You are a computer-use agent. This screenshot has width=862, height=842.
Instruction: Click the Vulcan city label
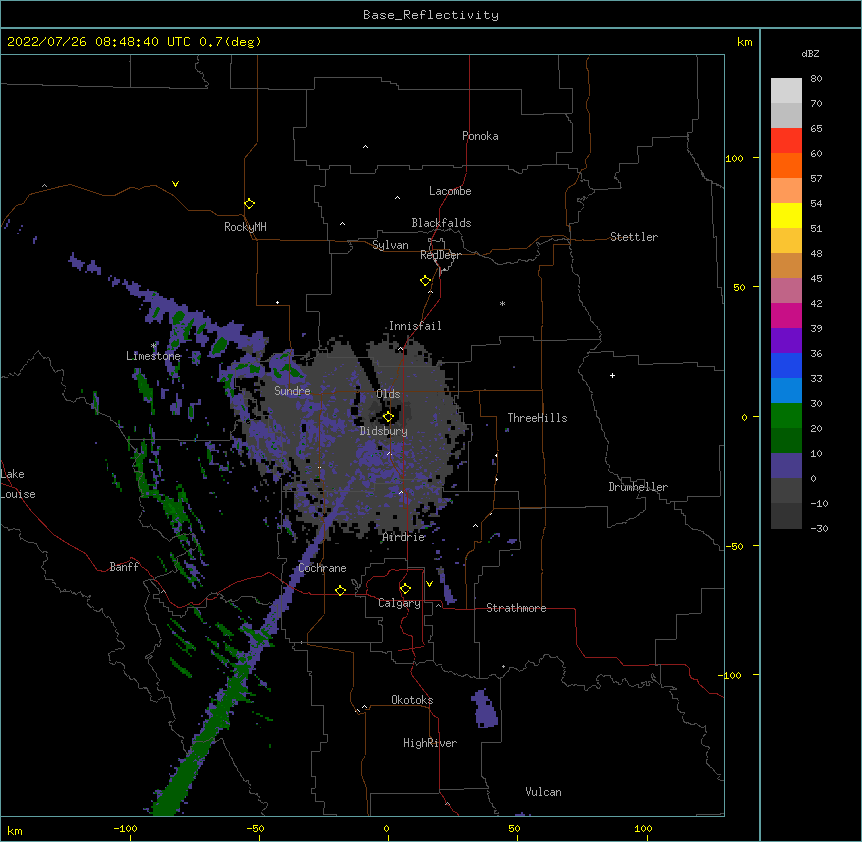click(543, 792)
